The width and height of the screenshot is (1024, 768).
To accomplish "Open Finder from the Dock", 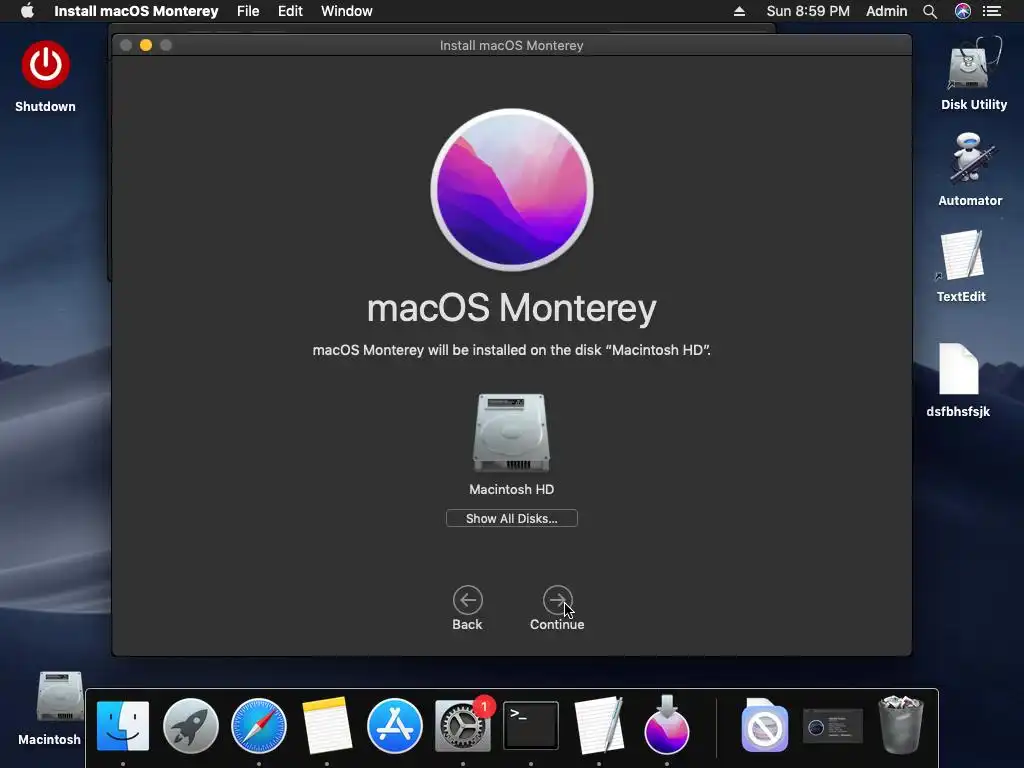I will point(123,726).
